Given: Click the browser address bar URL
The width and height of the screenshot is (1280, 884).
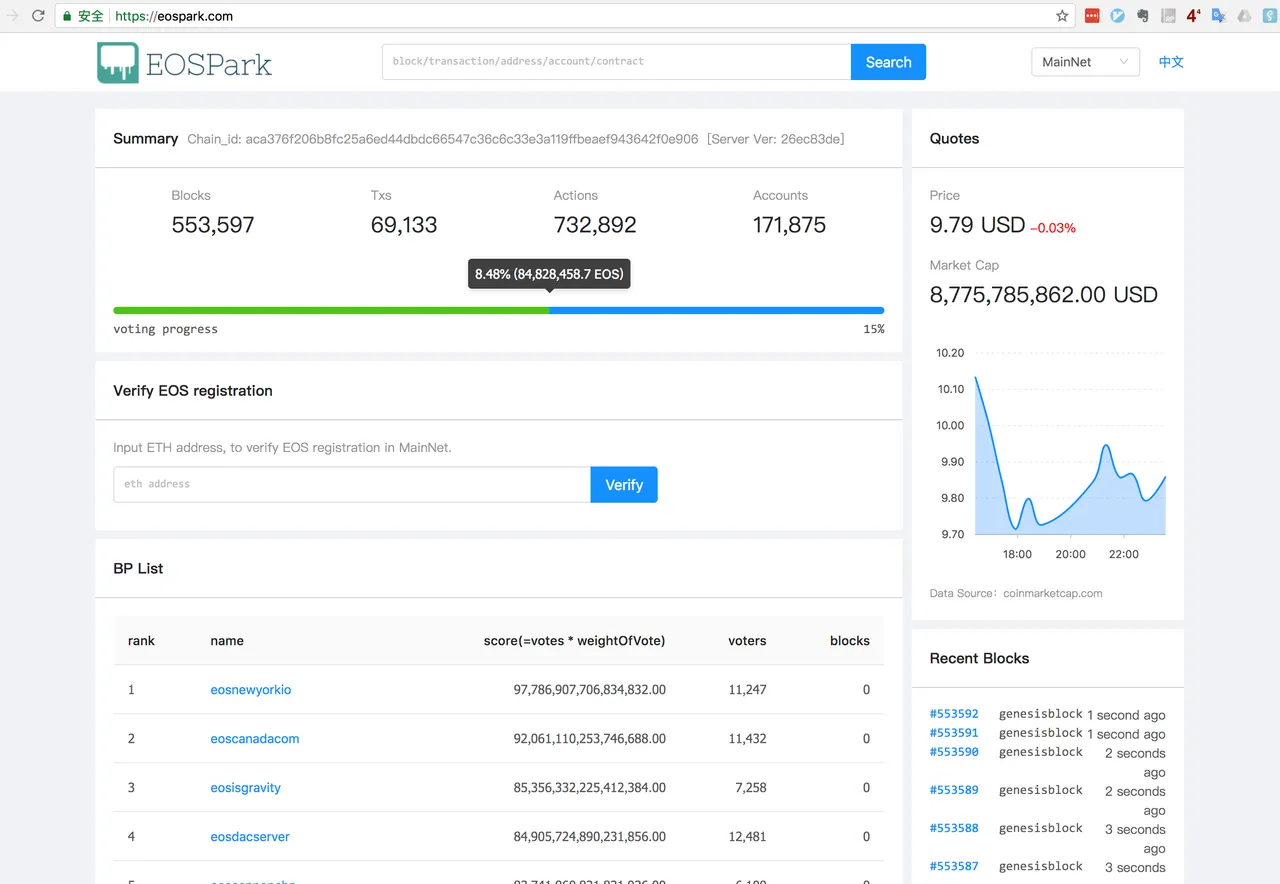Looking at the screenshot, I should coord(174,16).
